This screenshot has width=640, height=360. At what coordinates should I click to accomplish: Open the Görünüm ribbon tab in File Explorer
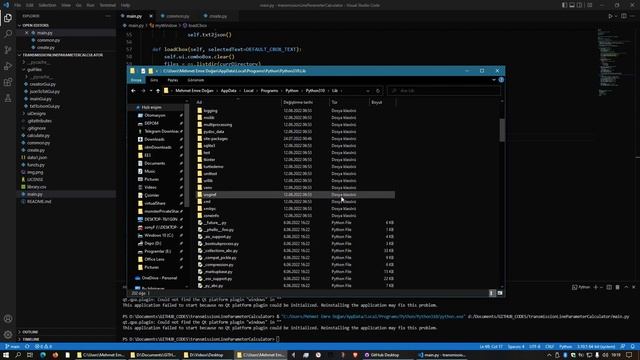tap(196, 80)
